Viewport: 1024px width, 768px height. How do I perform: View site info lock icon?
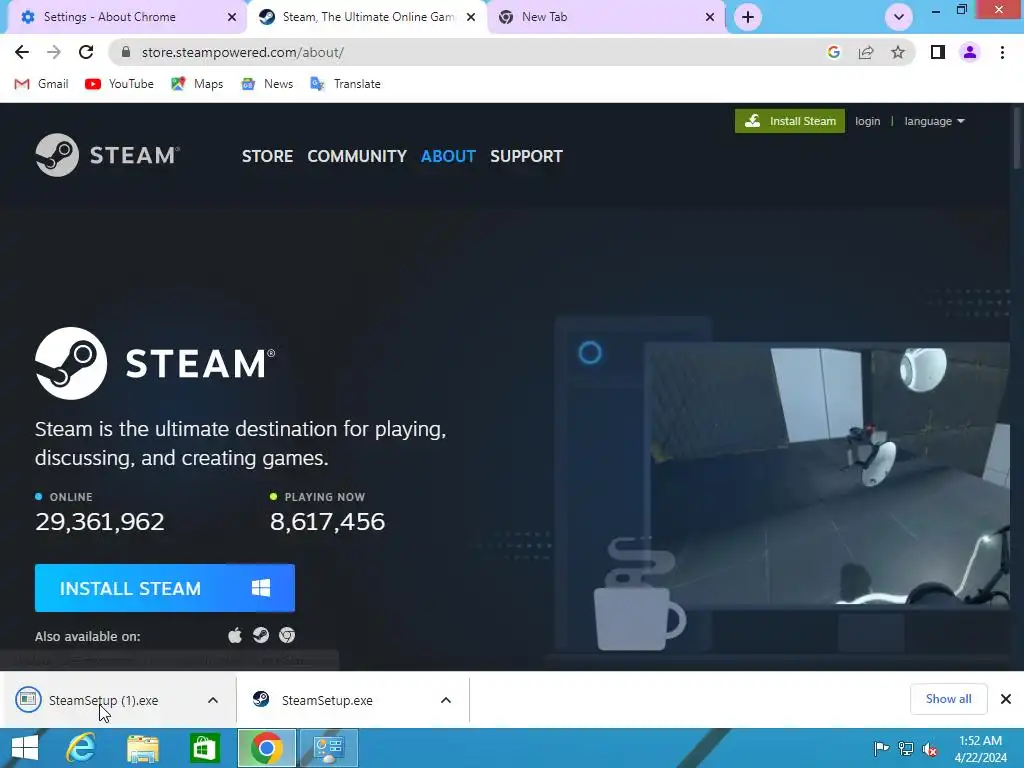click(126, 52)
